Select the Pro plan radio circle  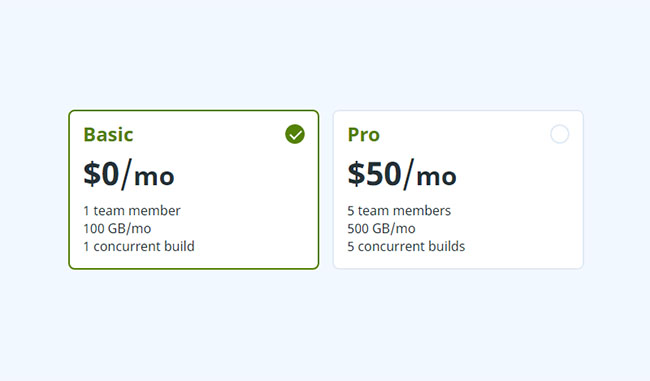[x=559, y=134]
